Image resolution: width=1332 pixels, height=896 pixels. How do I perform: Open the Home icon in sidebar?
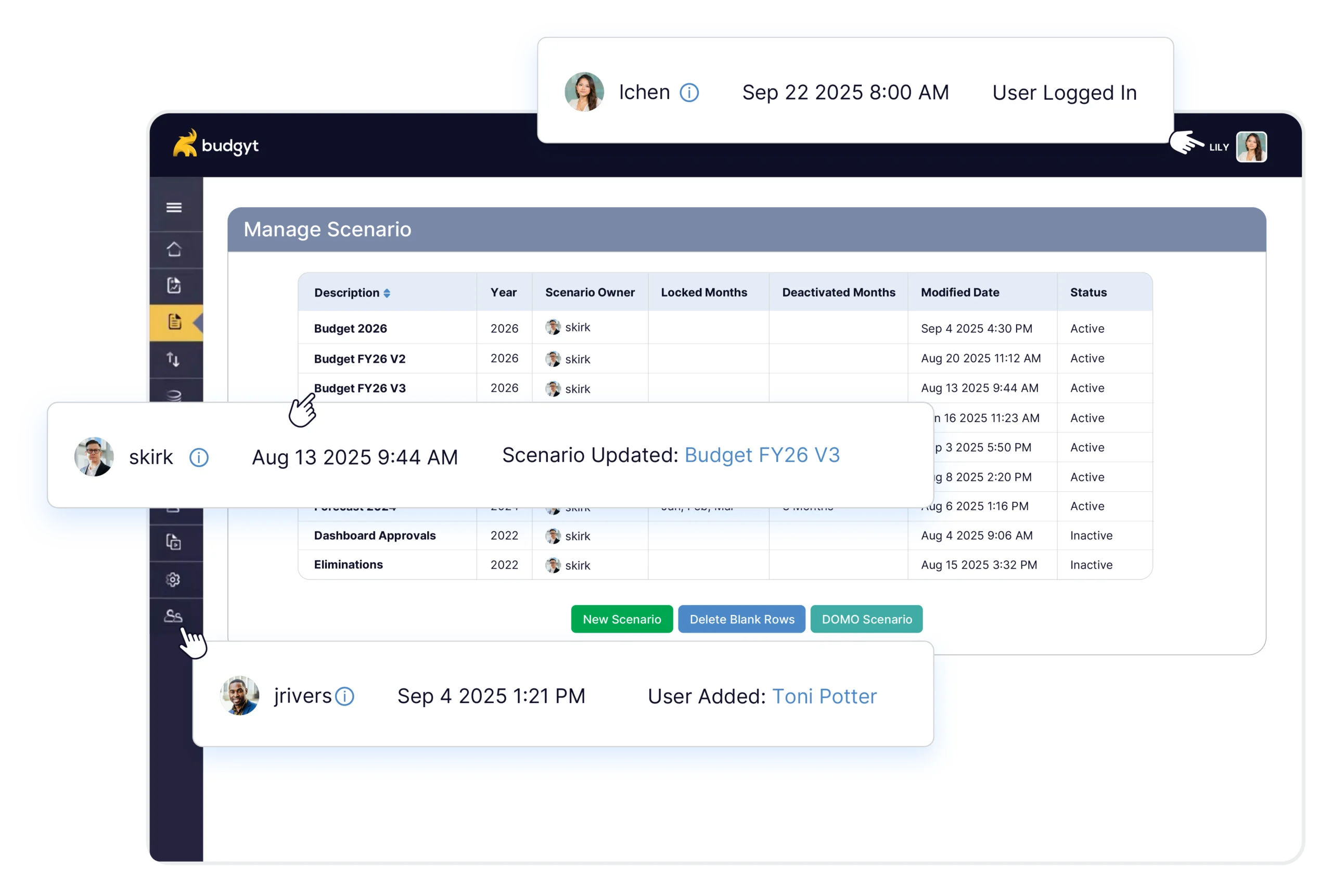[174, 250]
